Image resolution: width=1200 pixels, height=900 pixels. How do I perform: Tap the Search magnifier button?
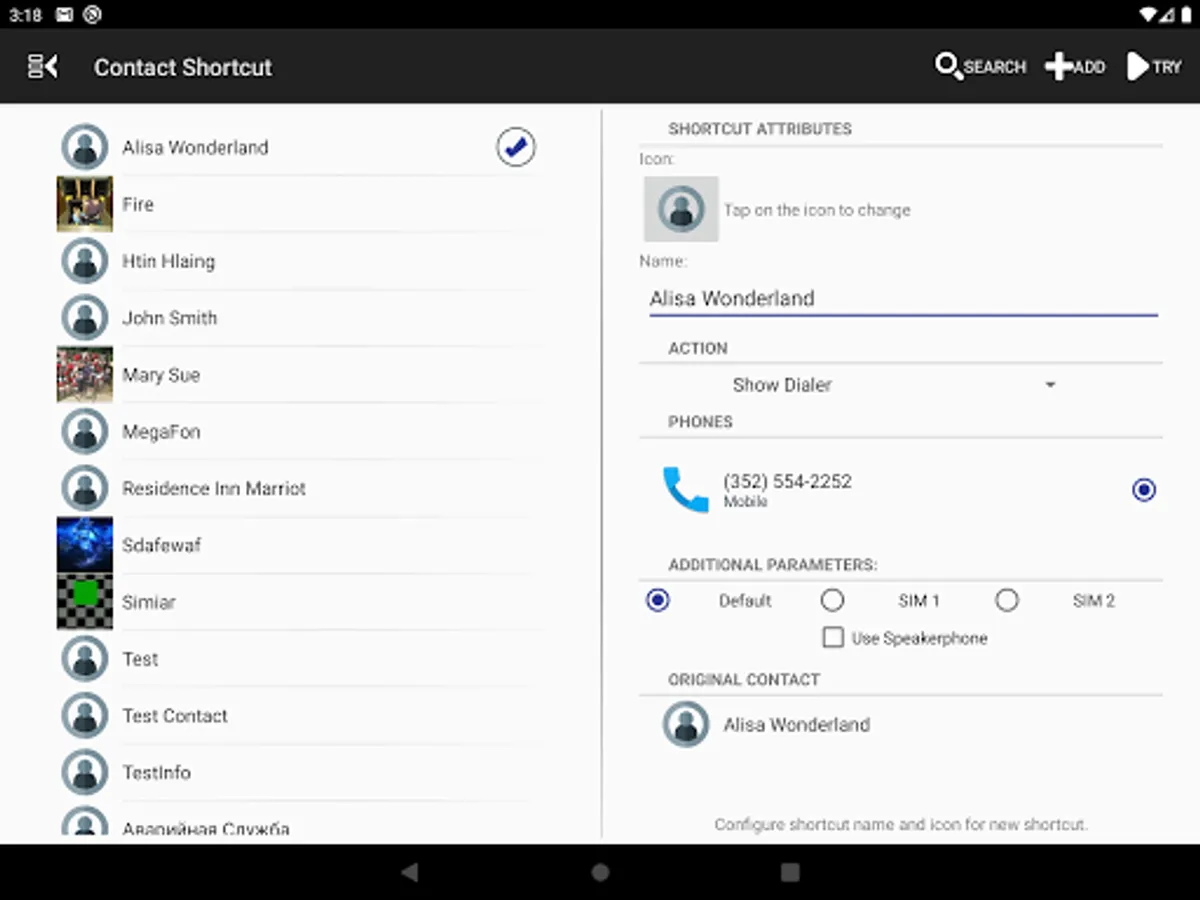980,67
